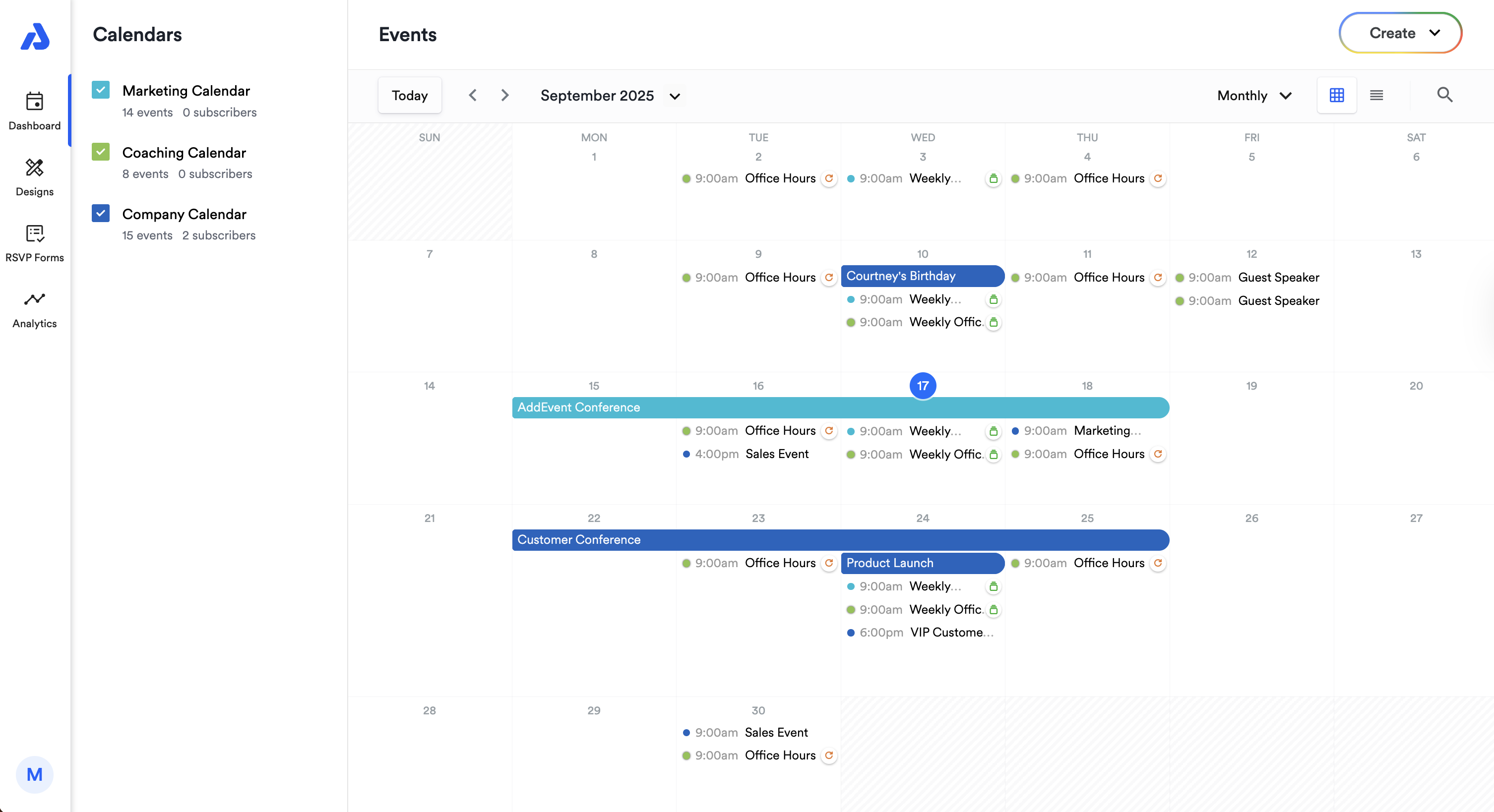Viewport: 1494px width, 812px height.
Task: Open the Dashboard section in the sidebar
Action: pos(34,111)
